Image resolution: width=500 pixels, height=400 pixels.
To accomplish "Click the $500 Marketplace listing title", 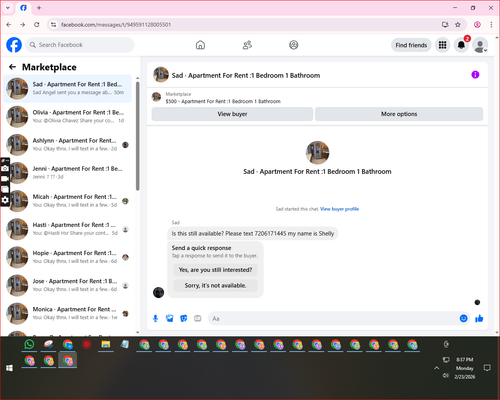I will 223,101.
